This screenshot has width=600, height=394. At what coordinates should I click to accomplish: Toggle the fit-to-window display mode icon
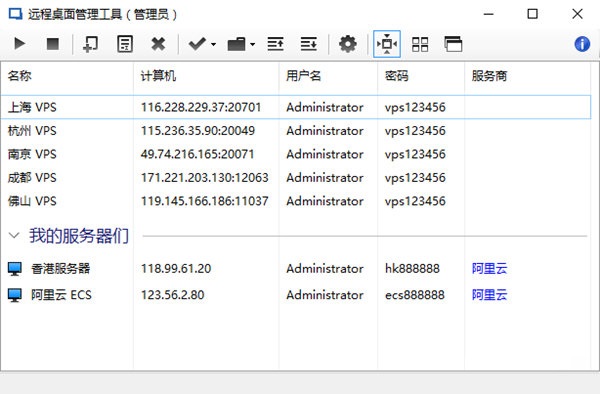click(387, 44)
